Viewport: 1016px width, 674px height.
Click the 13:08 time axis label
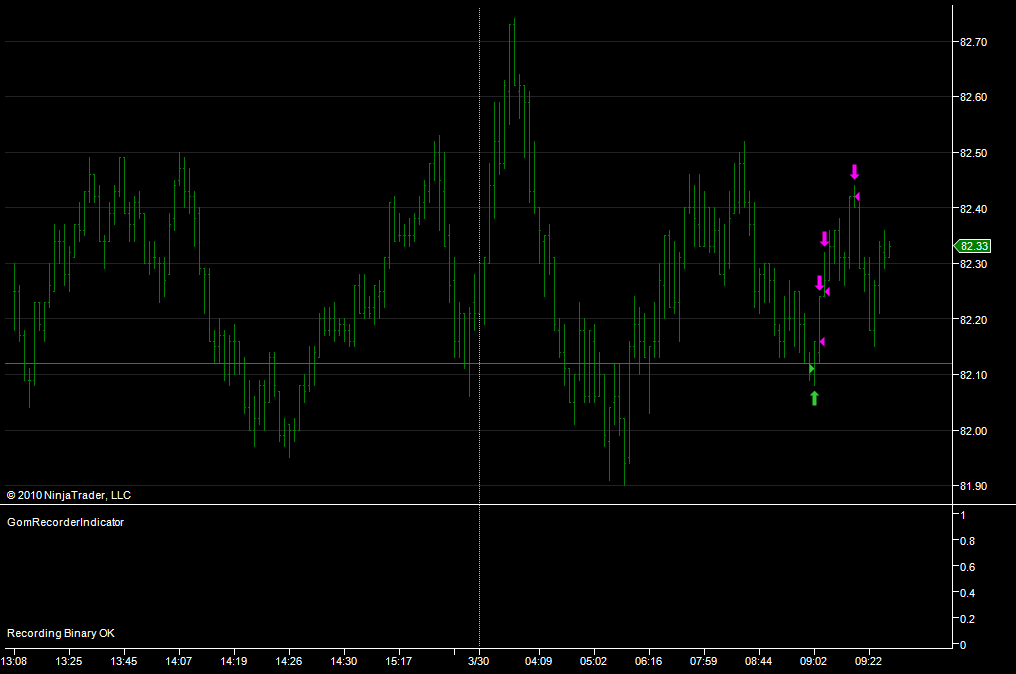(x=14, y=661)
